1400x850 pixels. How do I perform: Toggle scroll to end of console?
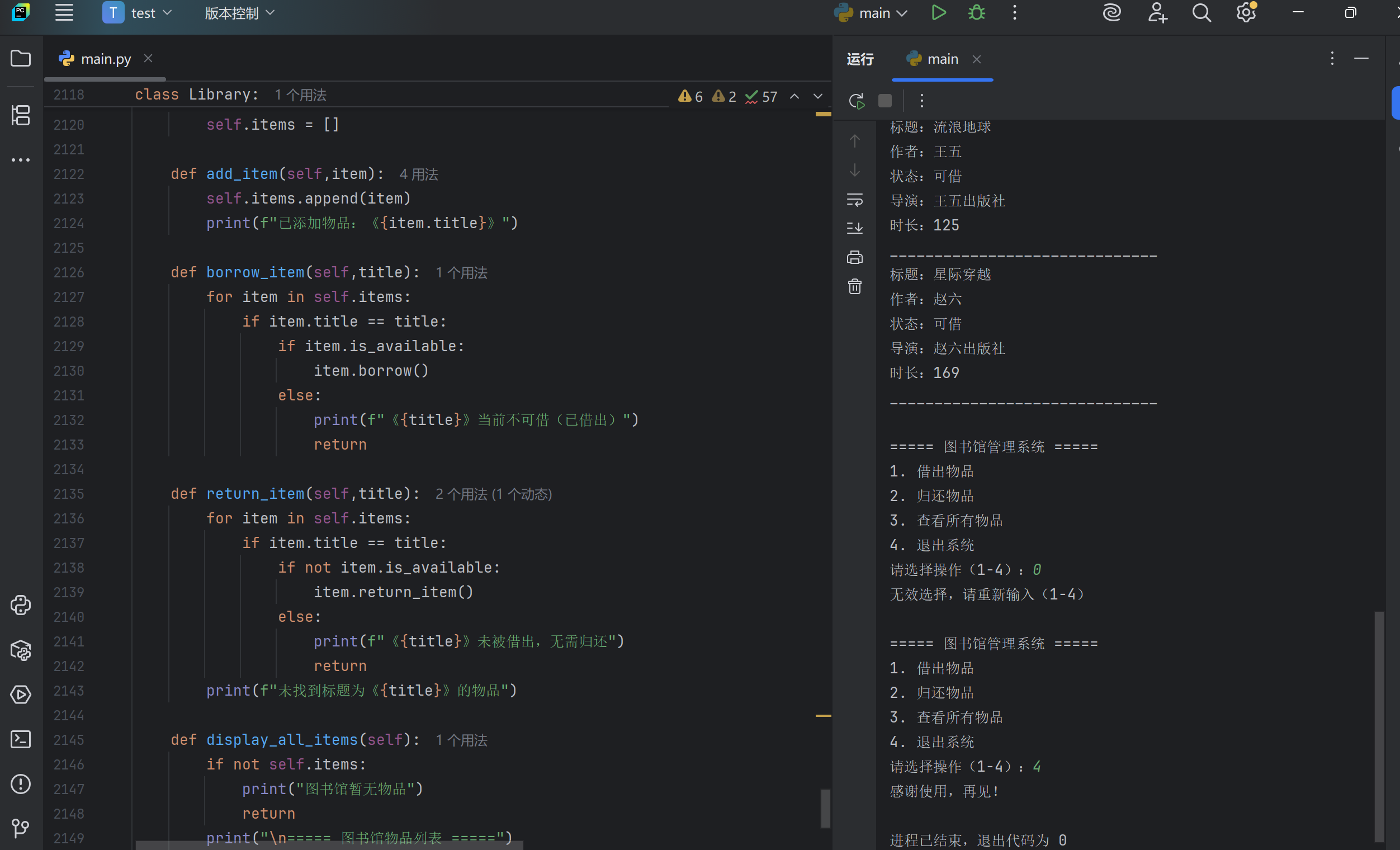[854, 228]
